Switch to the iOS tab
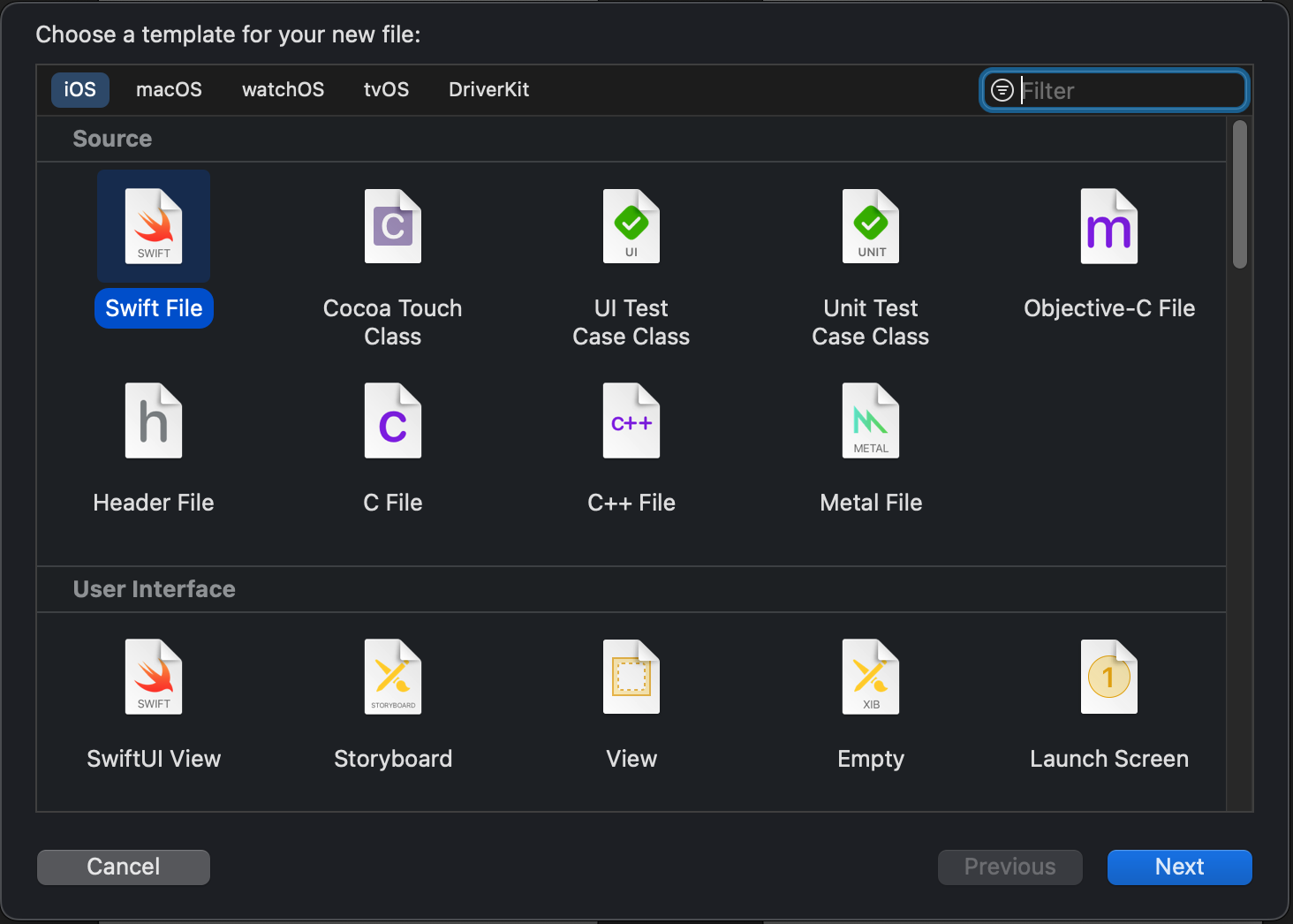 click(80, 89)
